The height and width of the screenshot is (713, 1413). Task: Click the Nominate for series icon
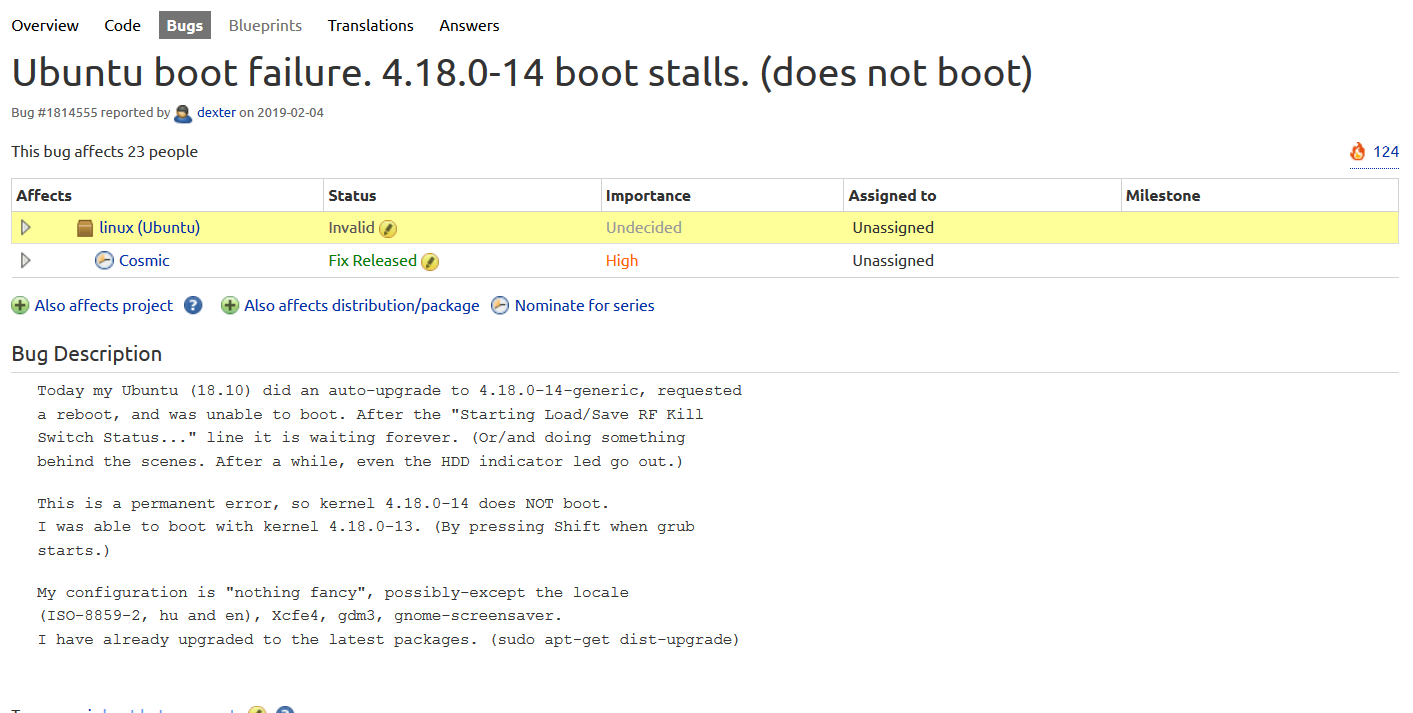500,306
